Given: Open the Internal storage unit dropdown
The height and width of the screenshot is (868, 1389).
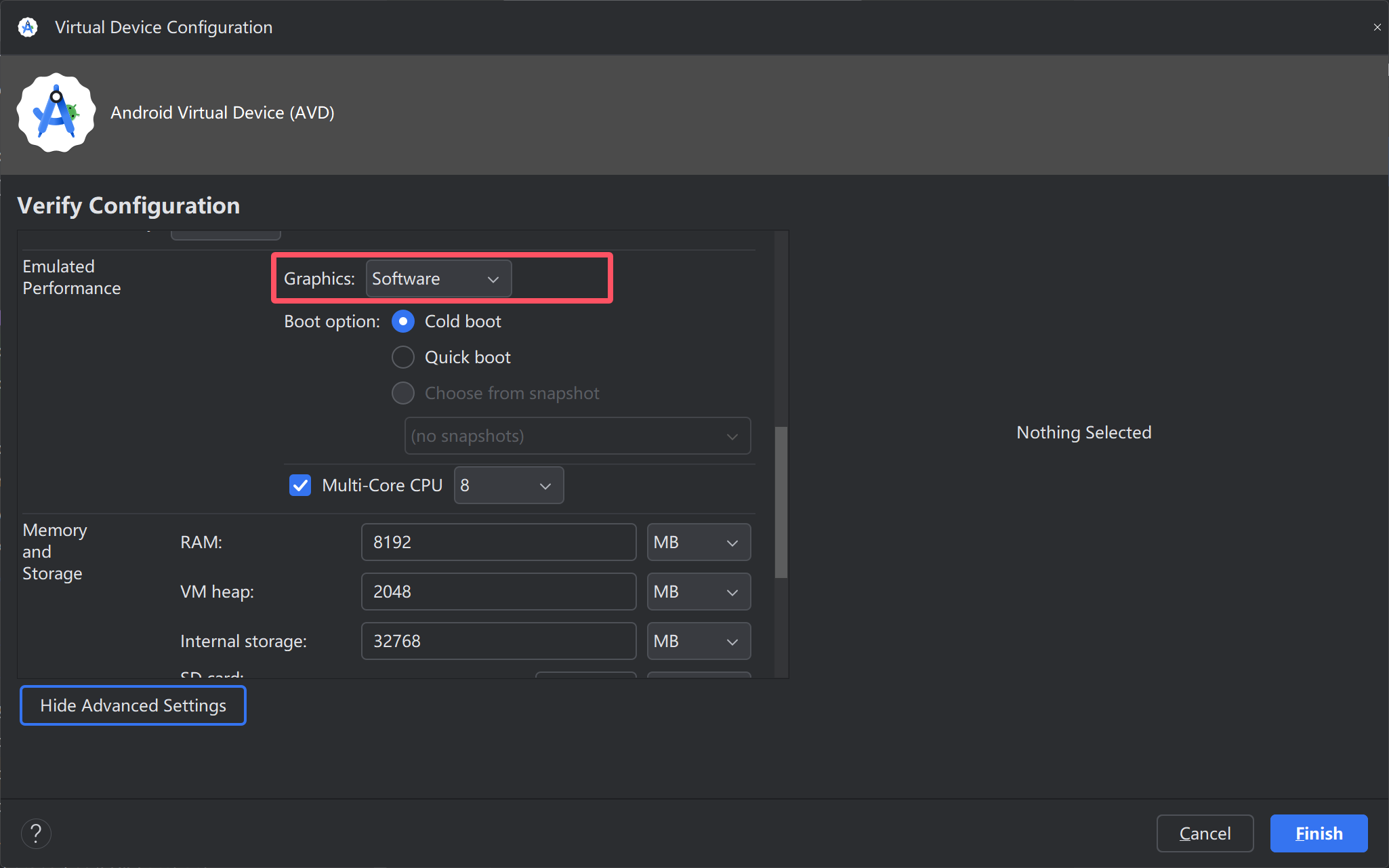Looking at the screenshot, I should tap(698, 641).
